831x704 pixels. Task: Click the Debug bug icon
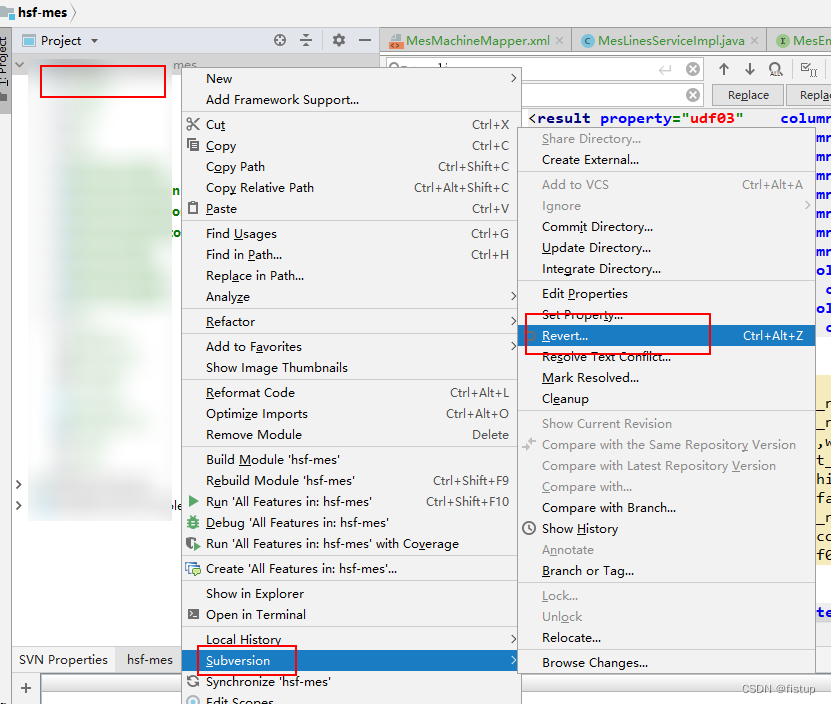click(193, 522)
